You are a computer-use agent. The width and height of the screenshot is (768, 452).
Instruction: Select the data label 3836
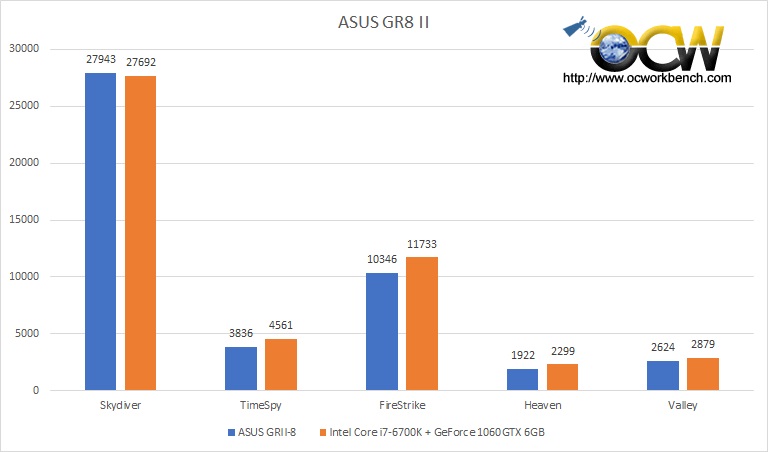[x=241, y=333]
